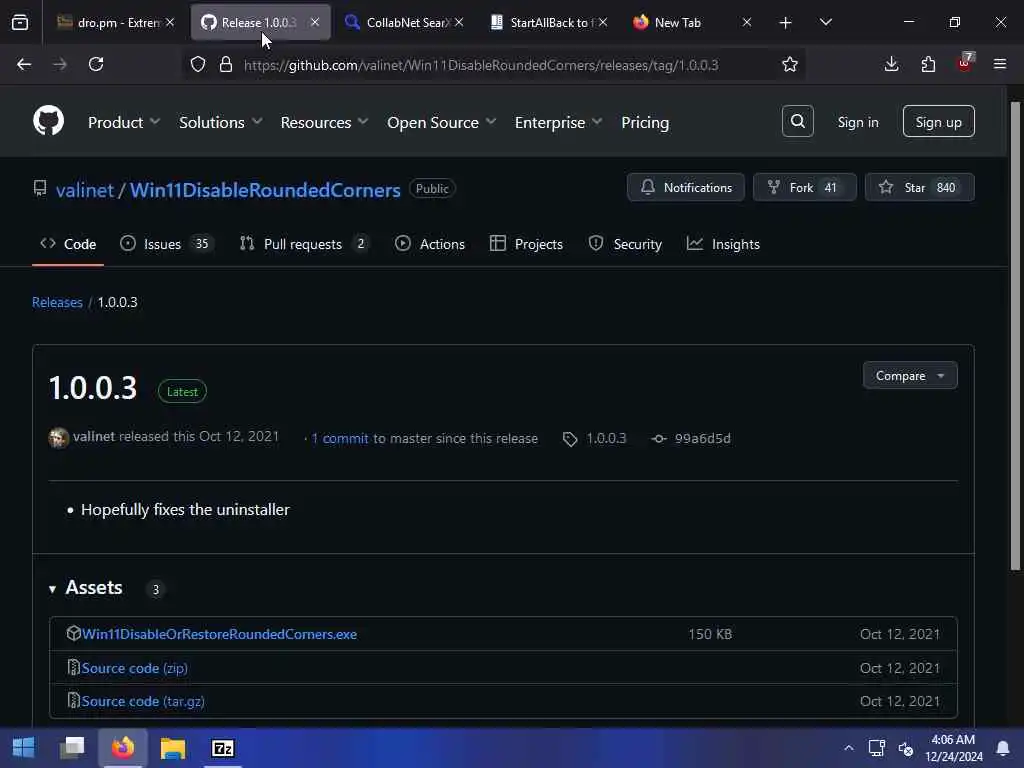Expand the Solutions menu
This screenshot has height=768, width=1024.
pyautogui.click(x=220, y=122)
